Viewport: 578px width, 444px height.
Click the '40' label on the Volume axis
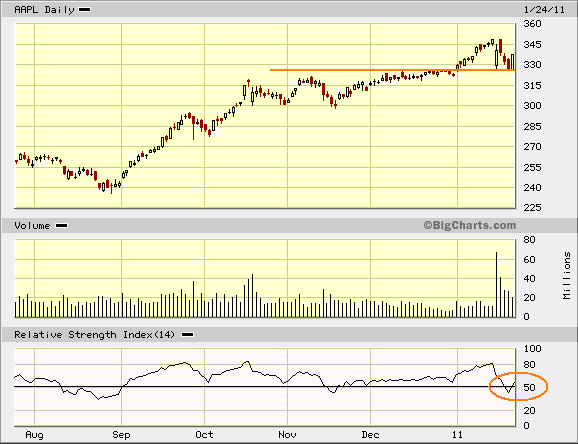click(x=529, y=278)
